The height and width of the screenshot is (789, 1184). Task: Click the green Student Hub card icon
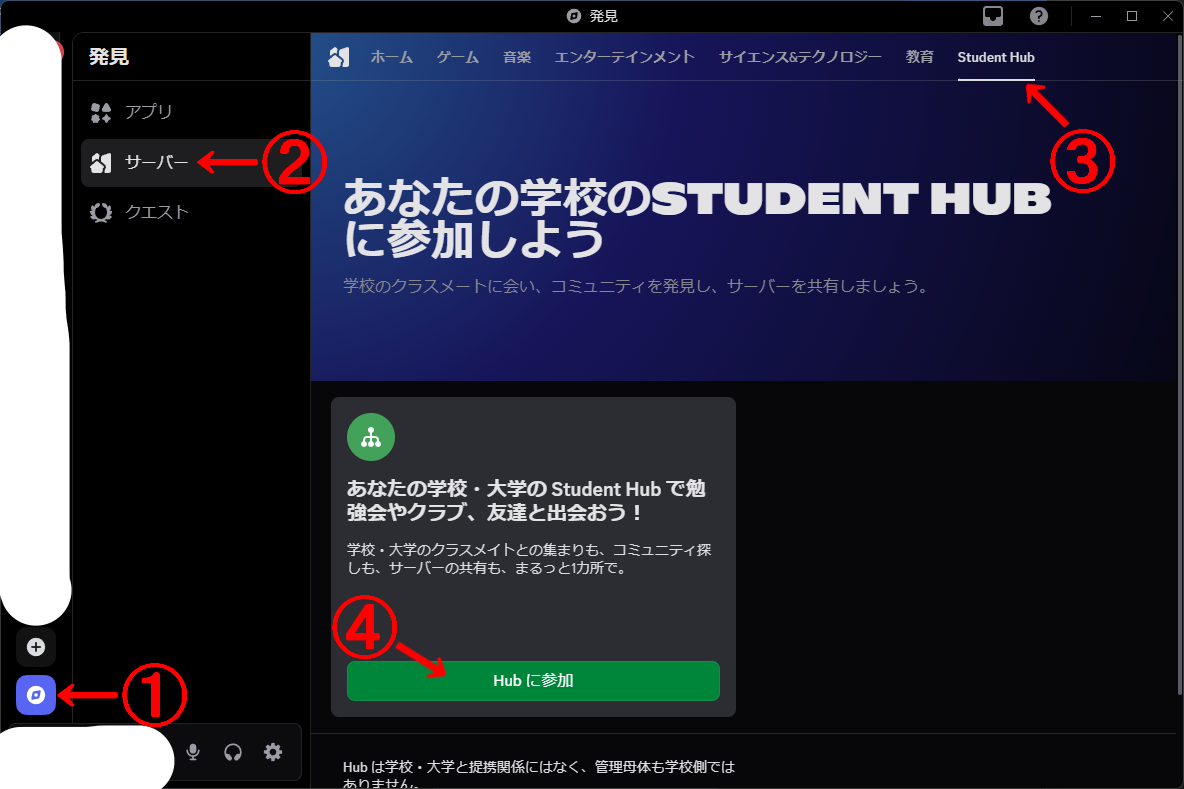click(370, 437)
